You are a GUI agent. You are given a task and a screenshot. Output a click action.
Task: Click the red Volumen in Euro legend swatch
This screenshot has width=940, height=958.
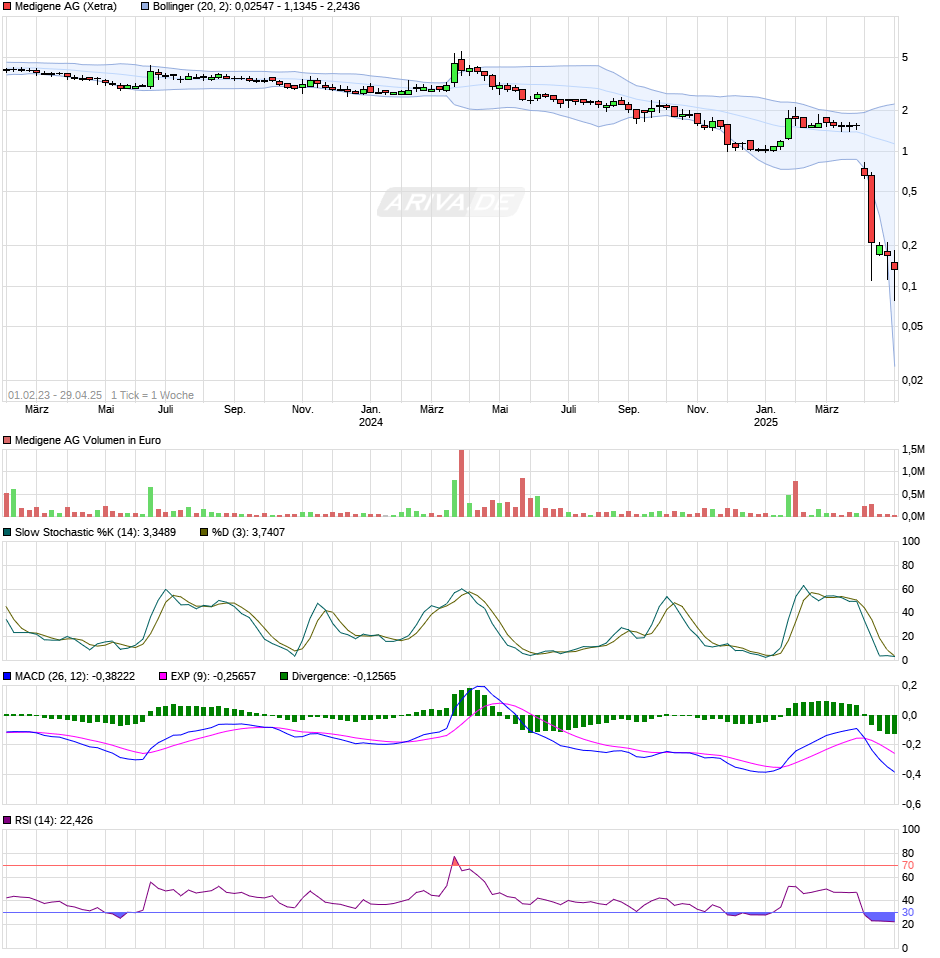(7, 441)
